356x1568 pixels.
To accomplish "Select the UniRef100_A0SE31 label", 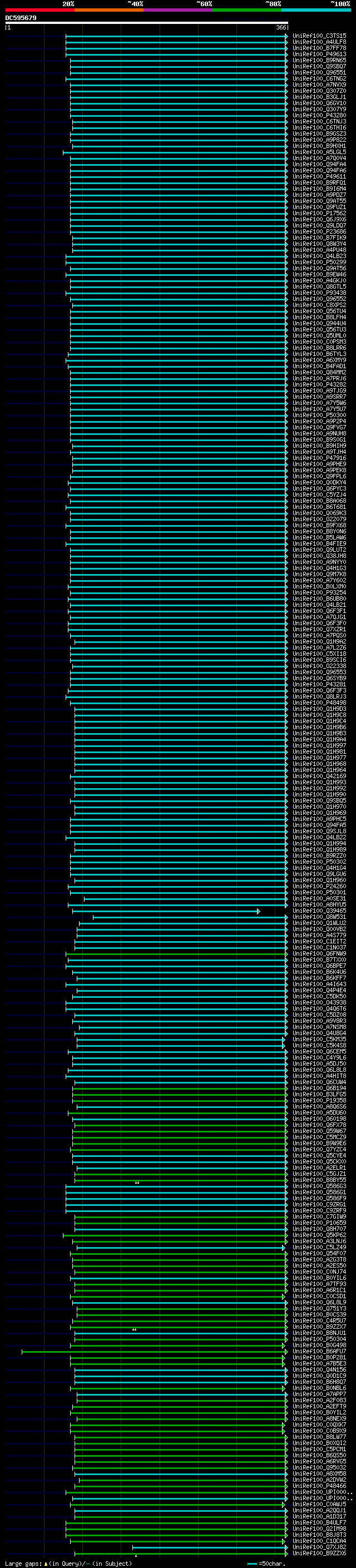I will pyautogui.click(x=319, y=899).
